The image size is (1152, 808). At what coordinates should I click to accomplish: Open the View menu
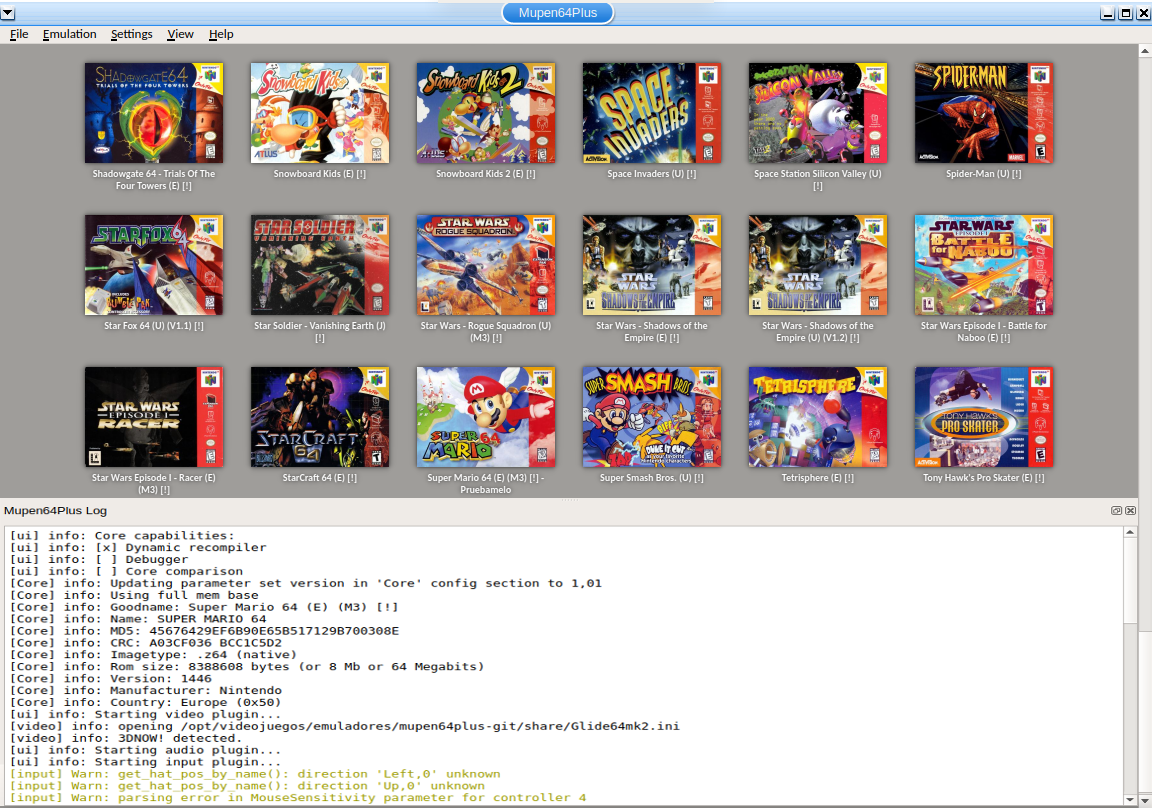180,34
